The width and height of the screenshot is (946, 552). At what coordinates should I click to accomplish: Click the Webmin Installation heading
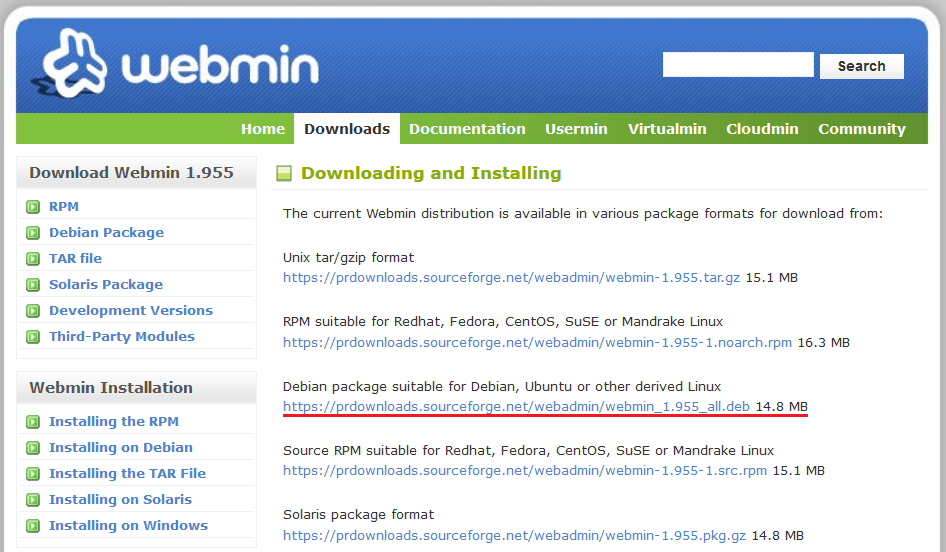click(111, 387)
